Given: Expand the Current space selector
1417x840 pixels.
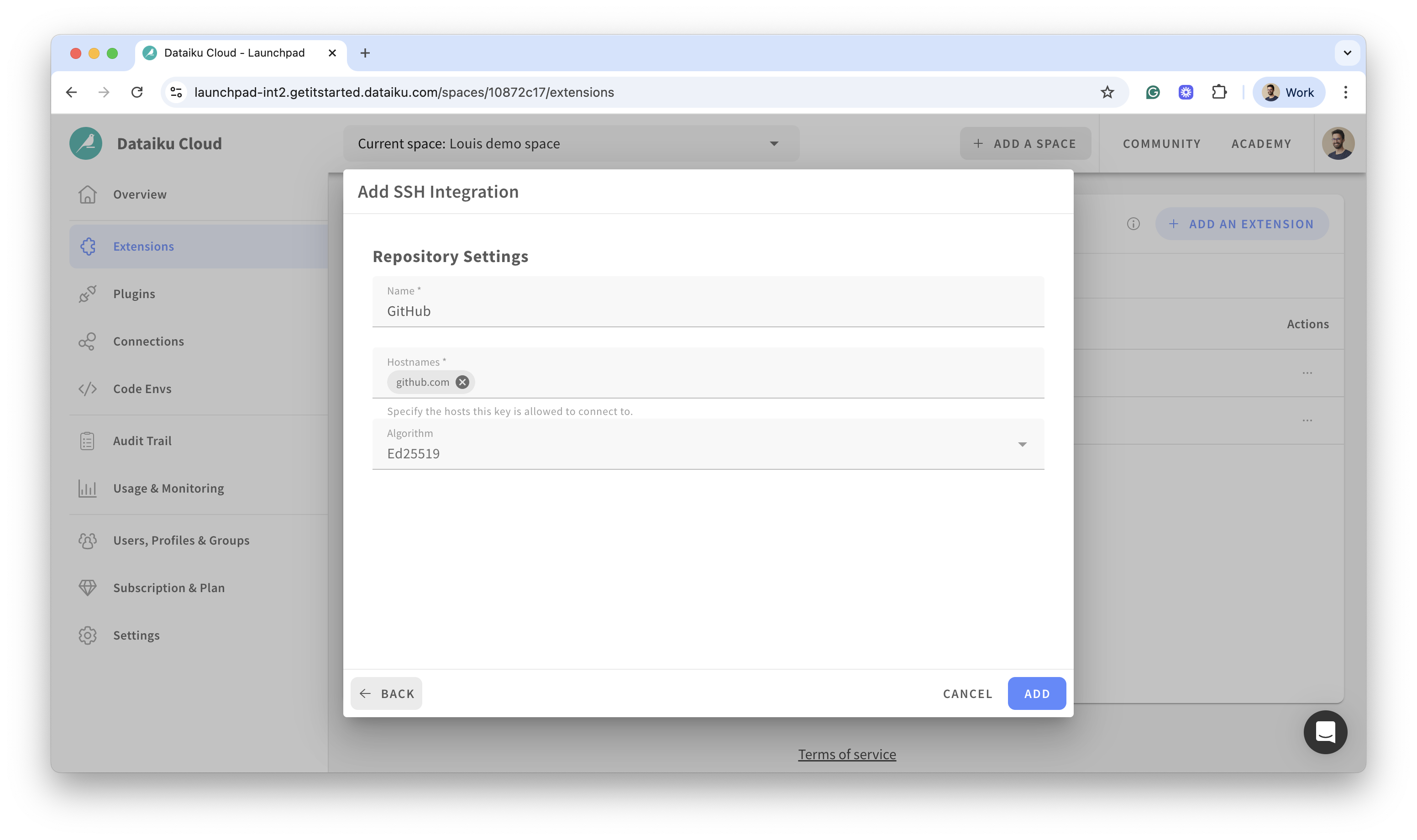Looking at the screenshot, I should tap(571, 143).
